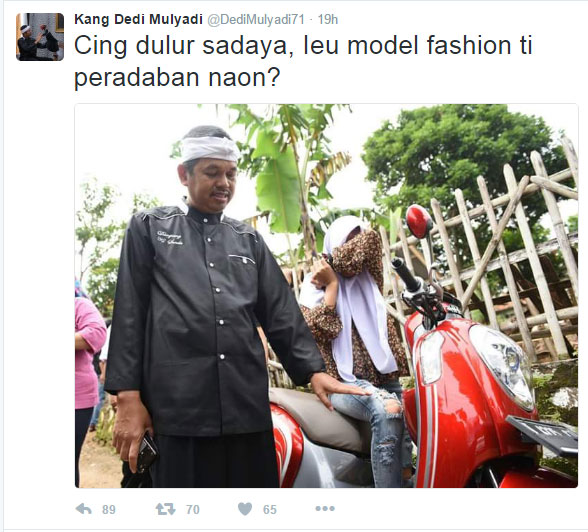
Task: Retweet this tweet using the retweet icon
Action: 165,509
